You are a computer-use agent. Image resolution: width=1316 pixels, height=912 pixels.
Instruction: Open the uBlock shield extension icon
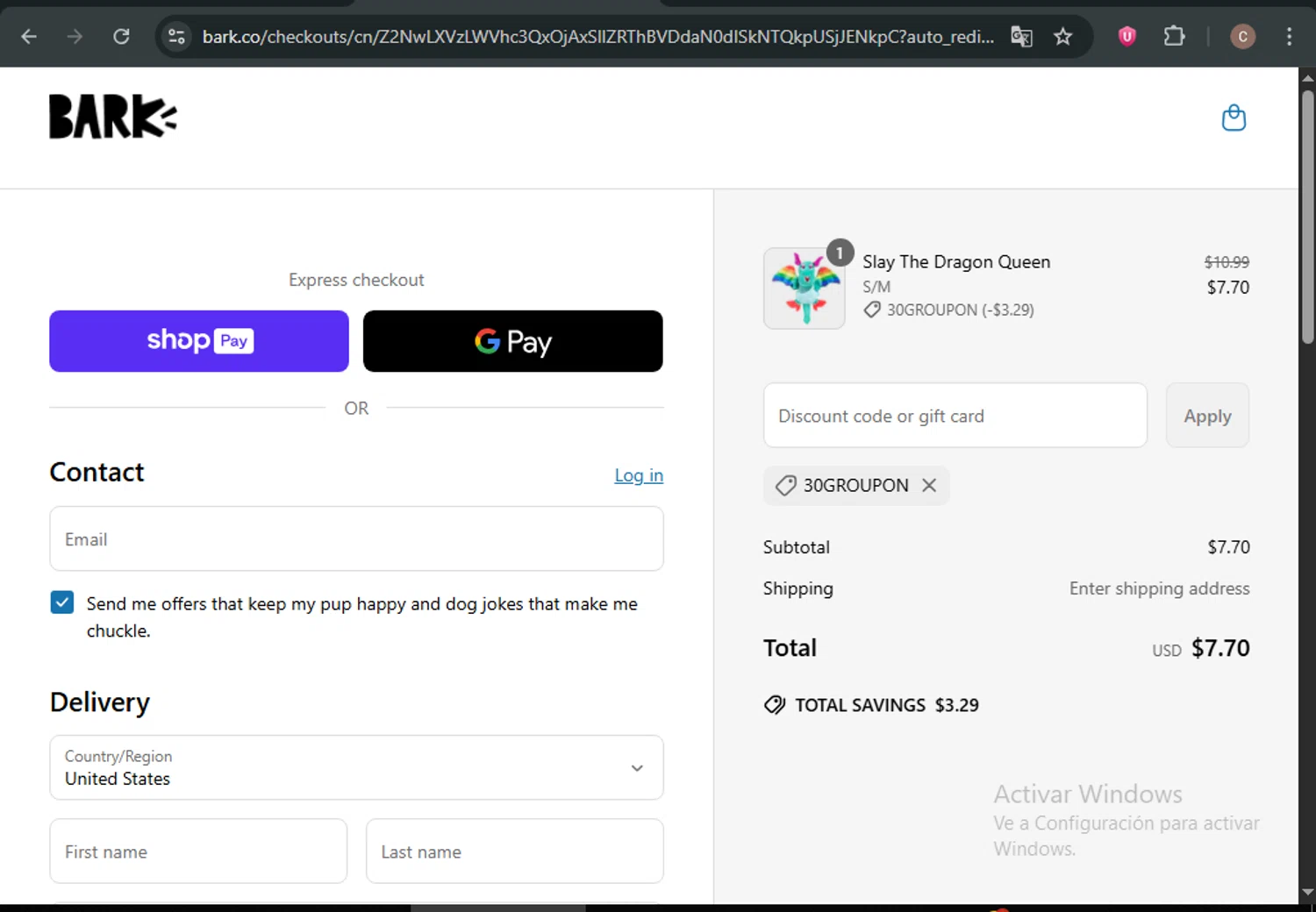click(1126, 36)
